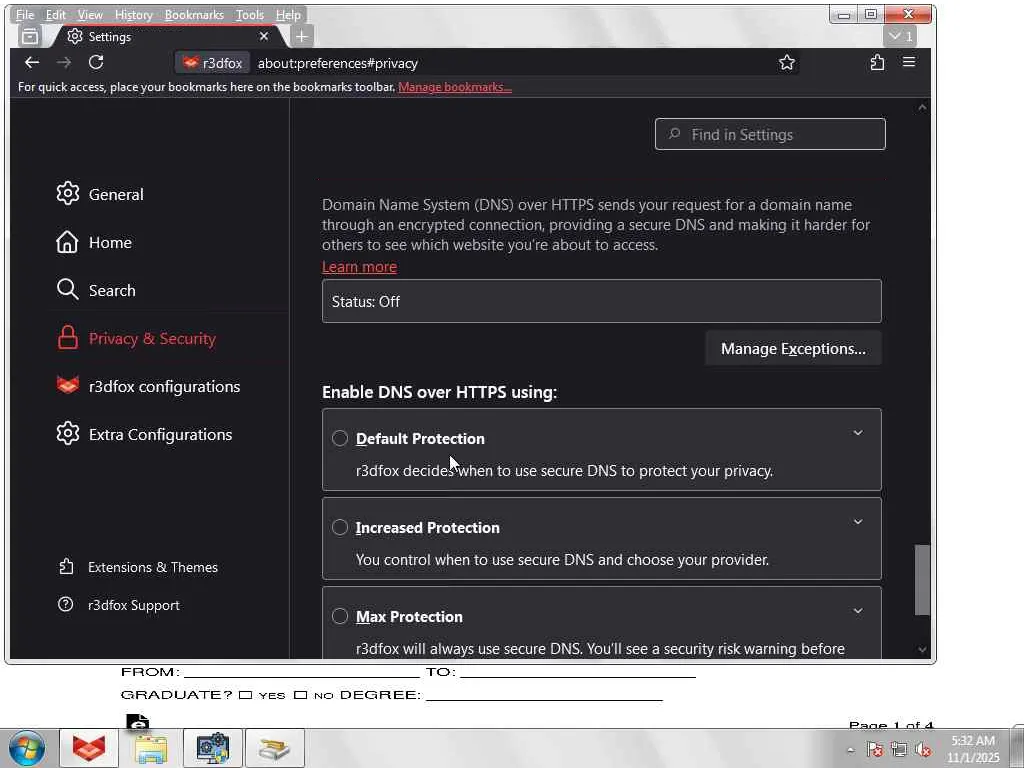1024x768 pixels.
Task: Open the tab list at left of tab strip
Action: pos(29,37)
